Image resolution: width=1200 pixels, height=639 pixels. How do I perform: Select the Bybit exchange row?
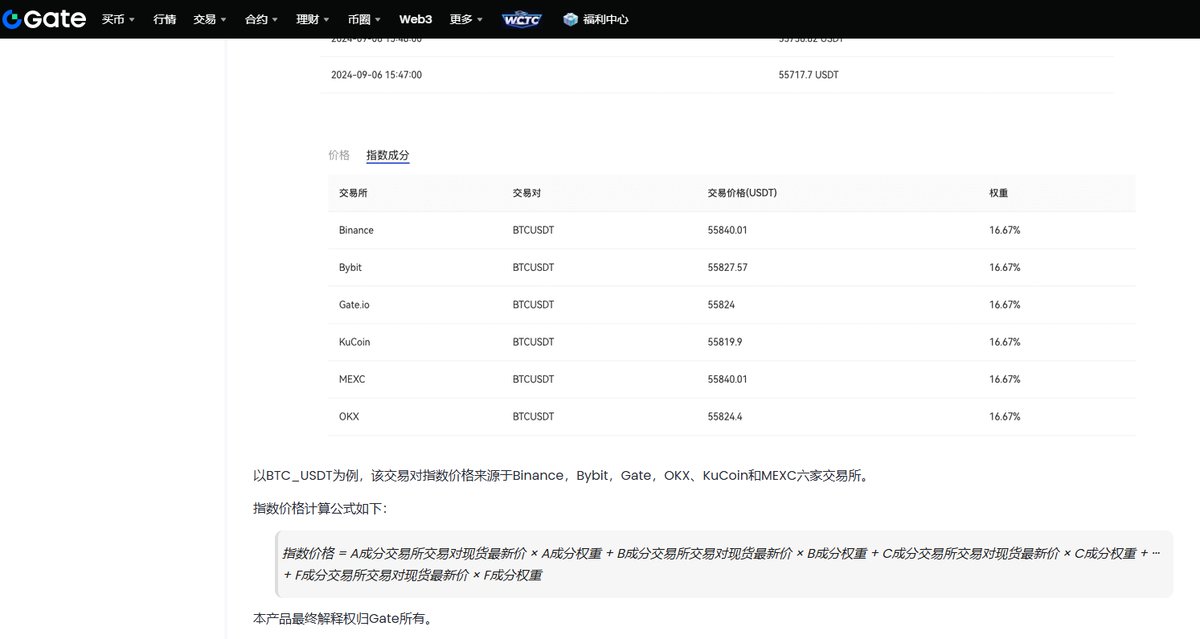(732, 268)
